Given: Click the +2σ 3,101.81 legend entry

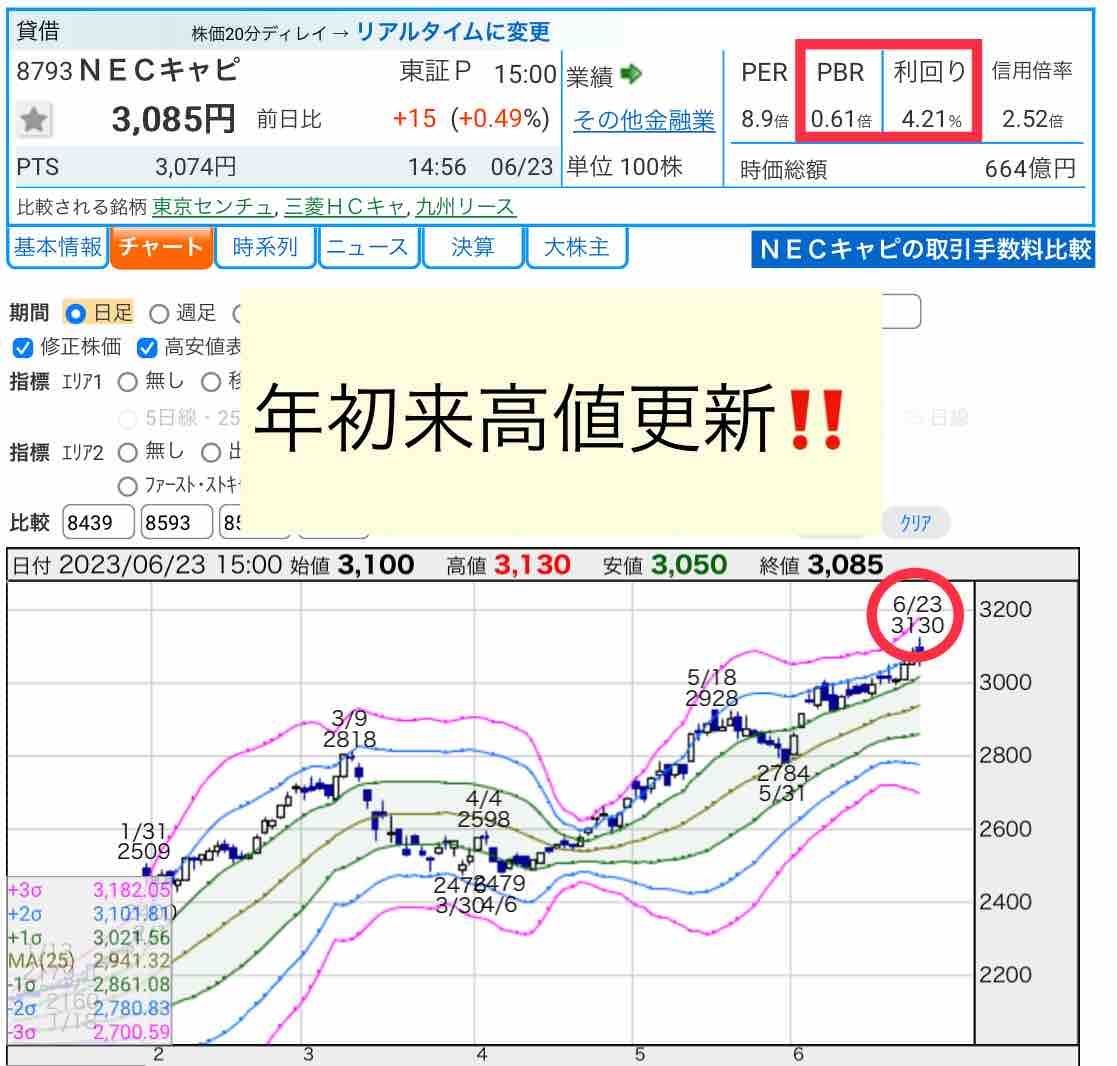Looking at the screenshot, I should 89,913.
